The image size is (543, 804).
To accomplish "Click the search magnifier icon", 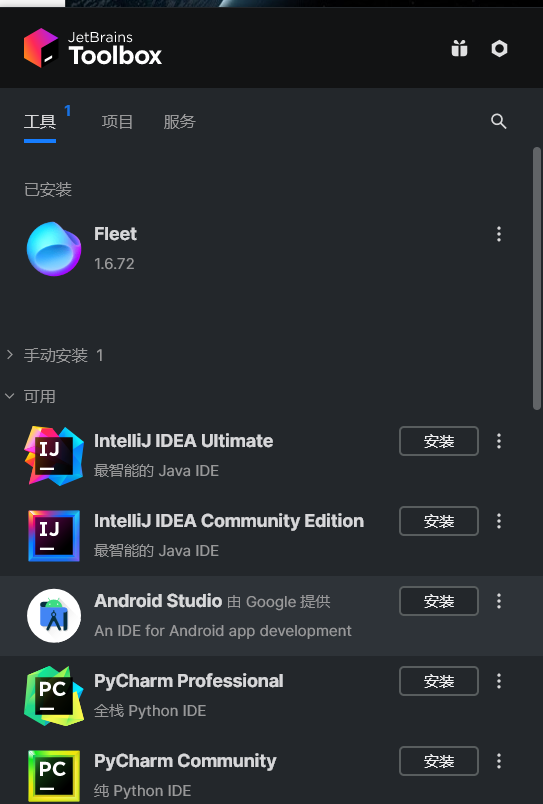I will (498, 122).
